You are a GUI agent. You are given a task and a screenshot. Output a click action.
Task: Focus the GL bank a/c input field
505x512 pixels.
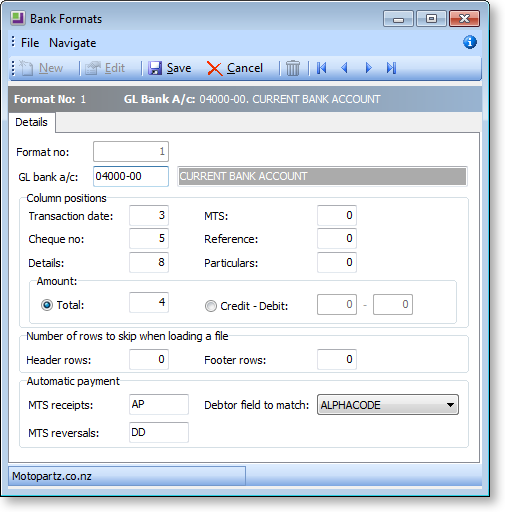tap(131, 176)
